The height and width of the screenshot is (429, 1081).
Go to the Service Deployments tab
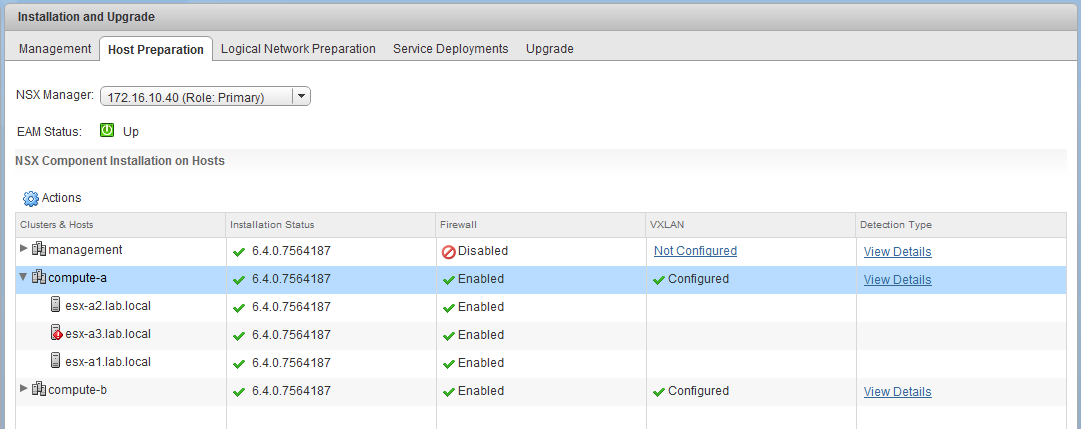(x=450, y=49)
